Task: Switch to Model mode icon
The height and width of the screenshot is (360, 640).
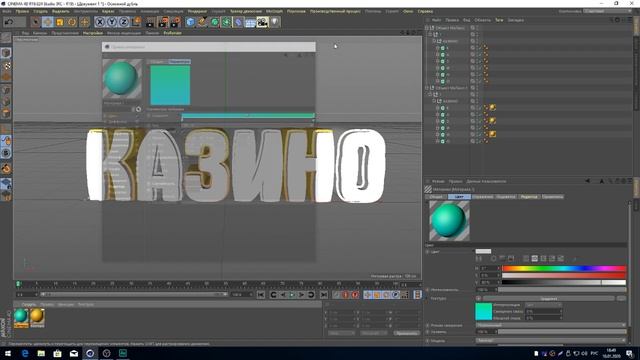Action: point(6,53)
